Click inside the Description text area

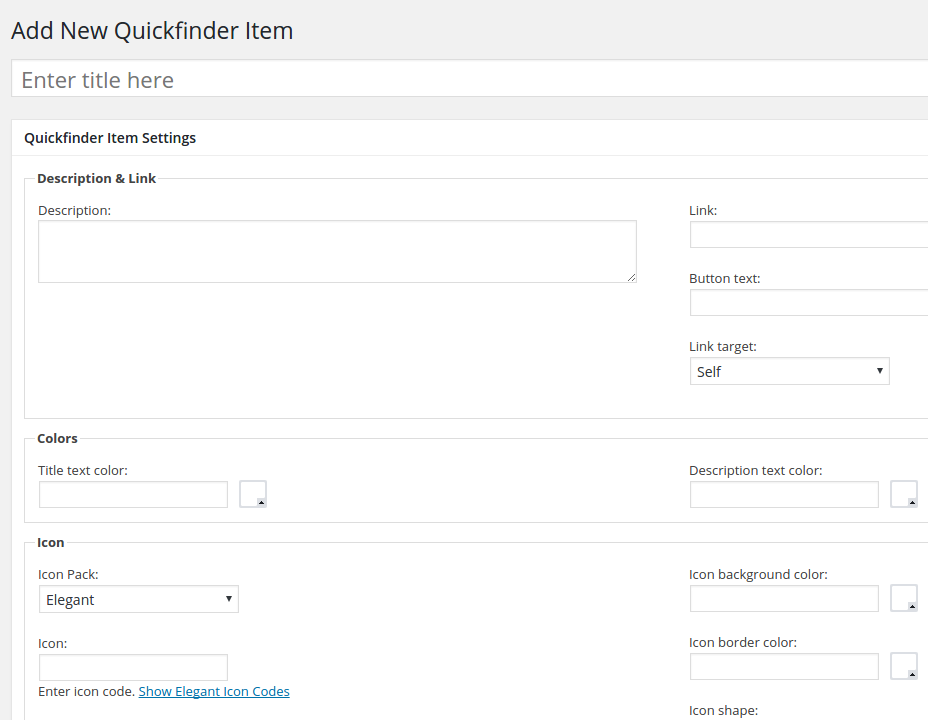[x=337, y=251]
